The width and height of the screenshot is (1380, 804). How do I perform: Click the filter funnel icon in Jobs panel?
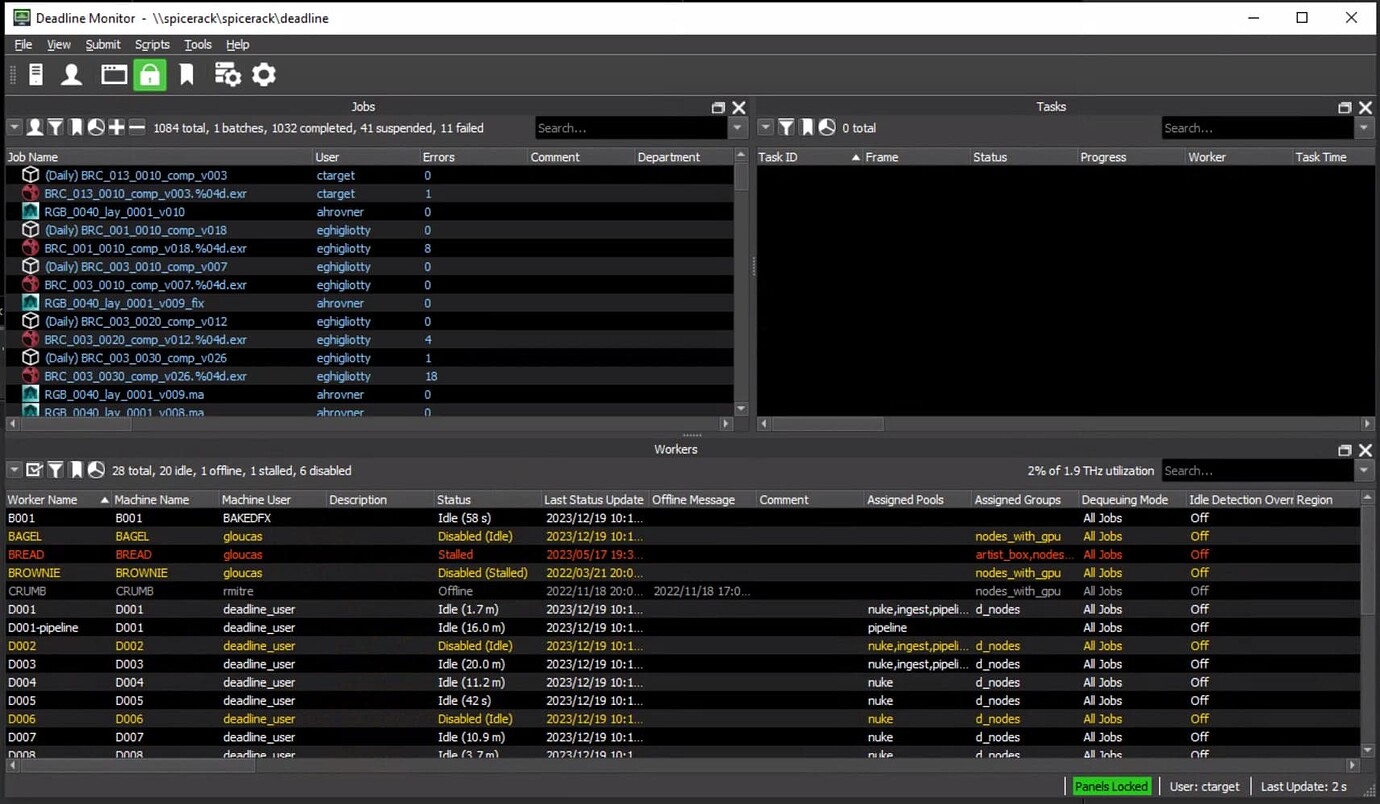coord(56,128)
